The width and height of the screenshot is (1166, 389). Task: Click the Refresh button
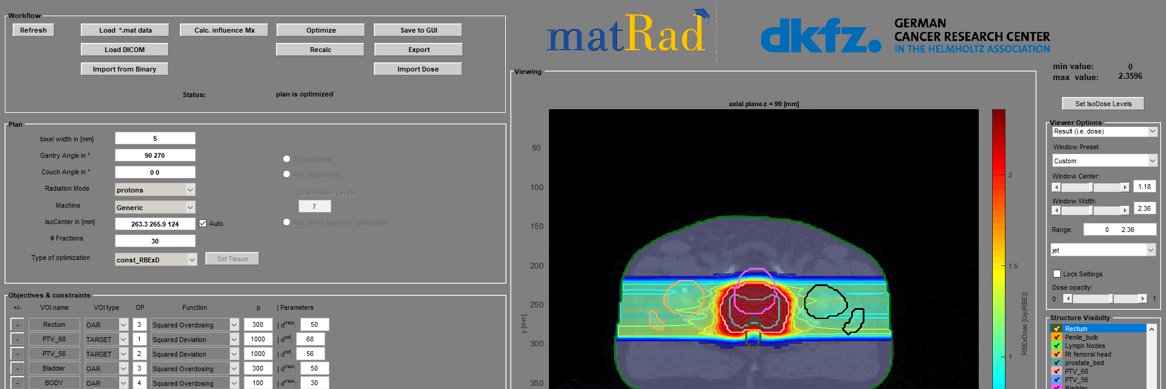tap(33, 30)
